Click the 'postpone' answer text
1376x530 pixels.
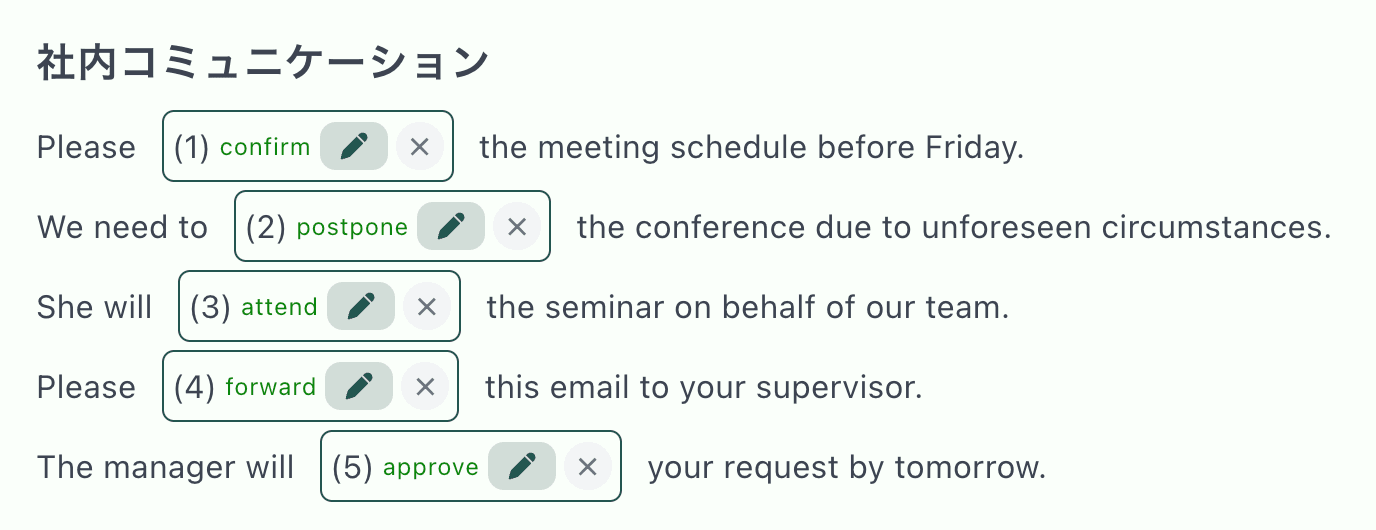[x=352, y=227]
